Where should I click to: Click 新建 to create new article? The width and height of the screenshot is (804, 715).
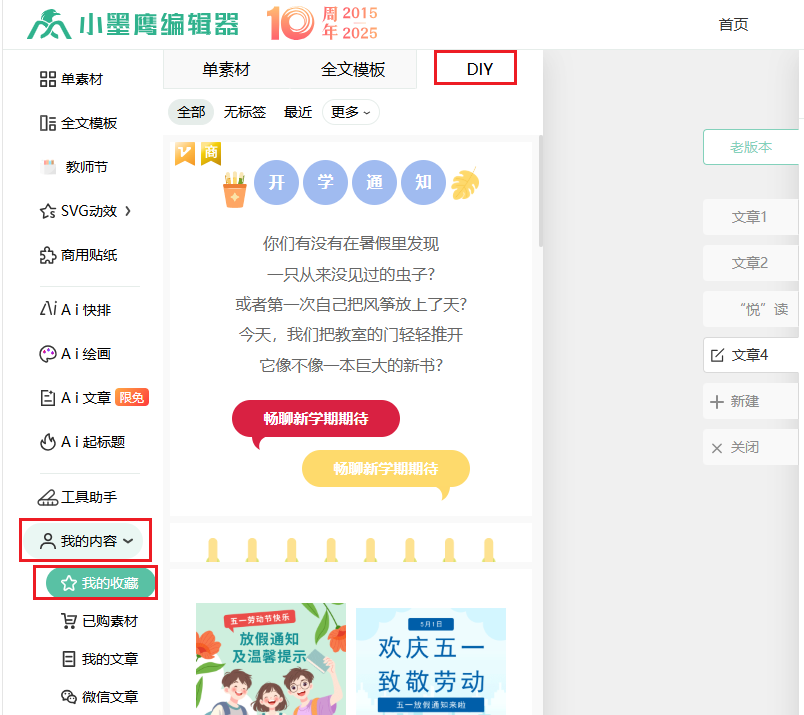coord(744,401)
